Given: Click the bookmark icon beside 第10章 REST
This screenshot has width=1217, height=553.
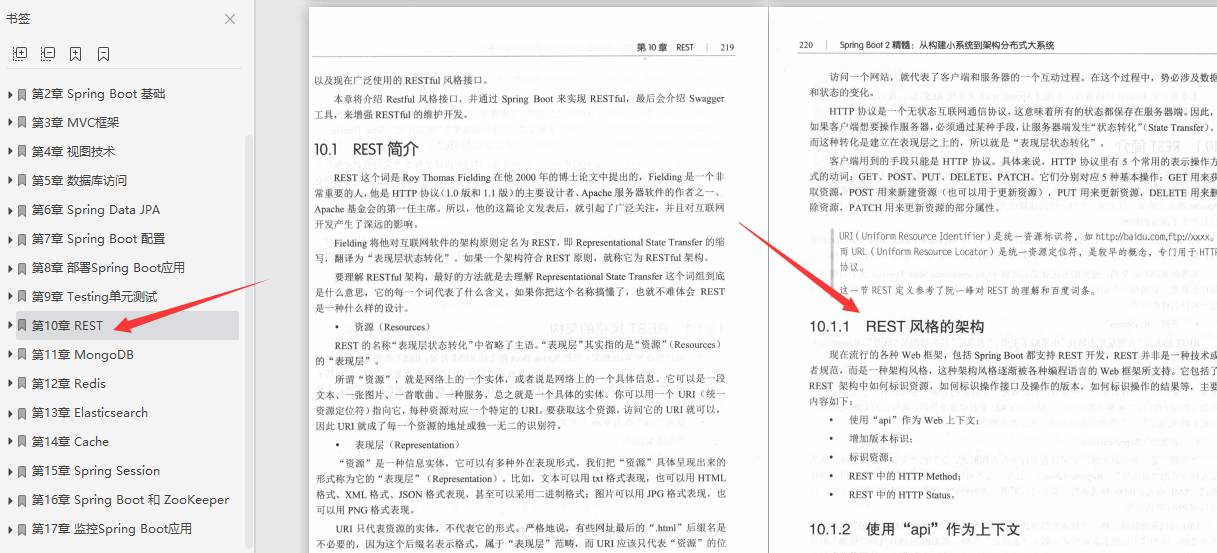Looking at the screenshot, I should pos(22,326).
